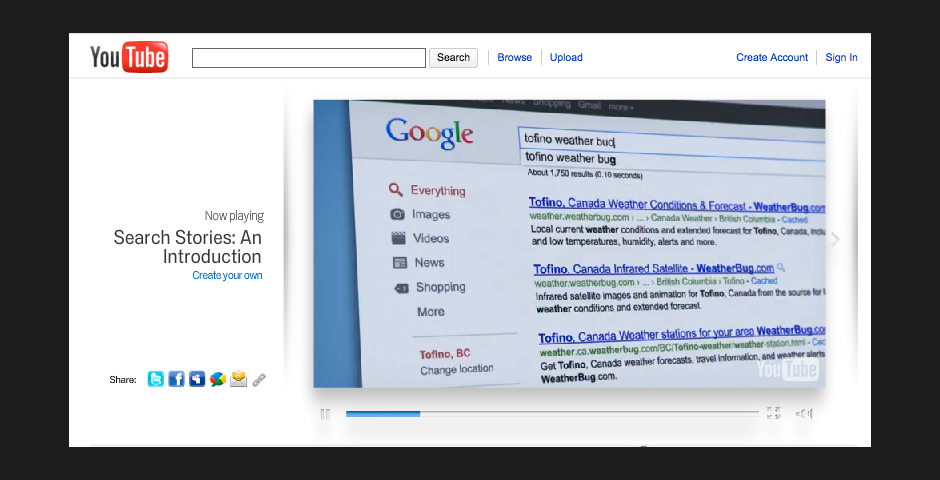The image size is (940, 480).
Task: Seek within the blue video progress bar
Action: click(x=552, y=413)
